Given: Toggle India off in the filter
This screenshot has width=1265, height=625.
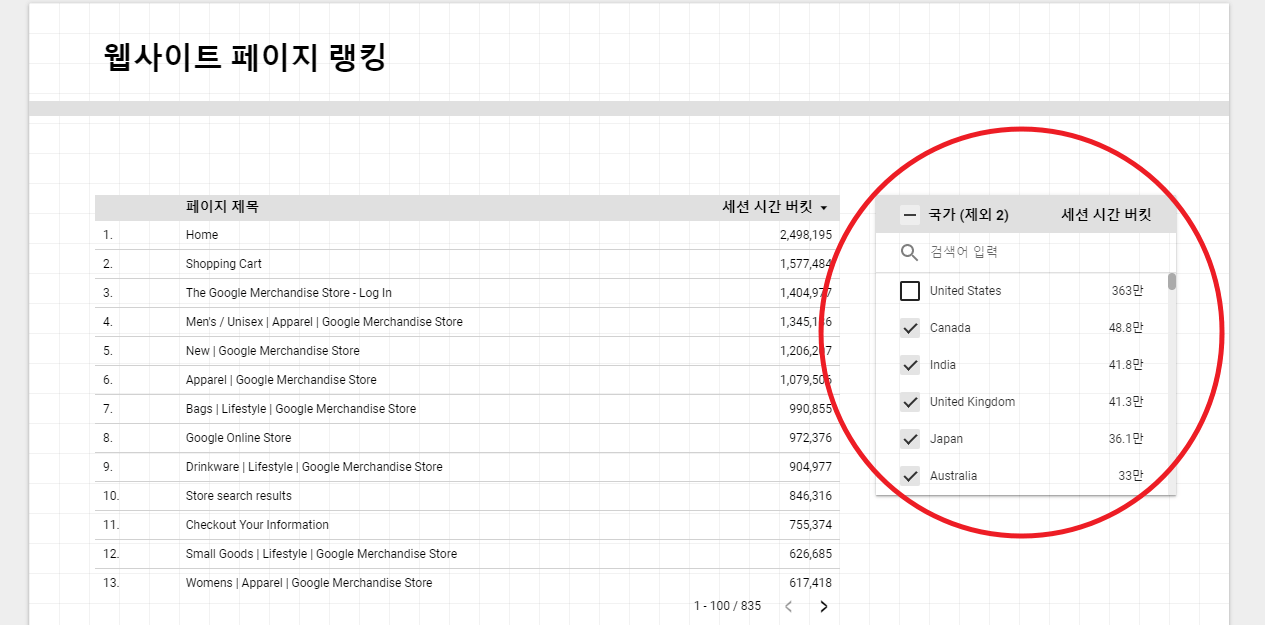Looking at the screenshot, I should [x=910, y=364].
